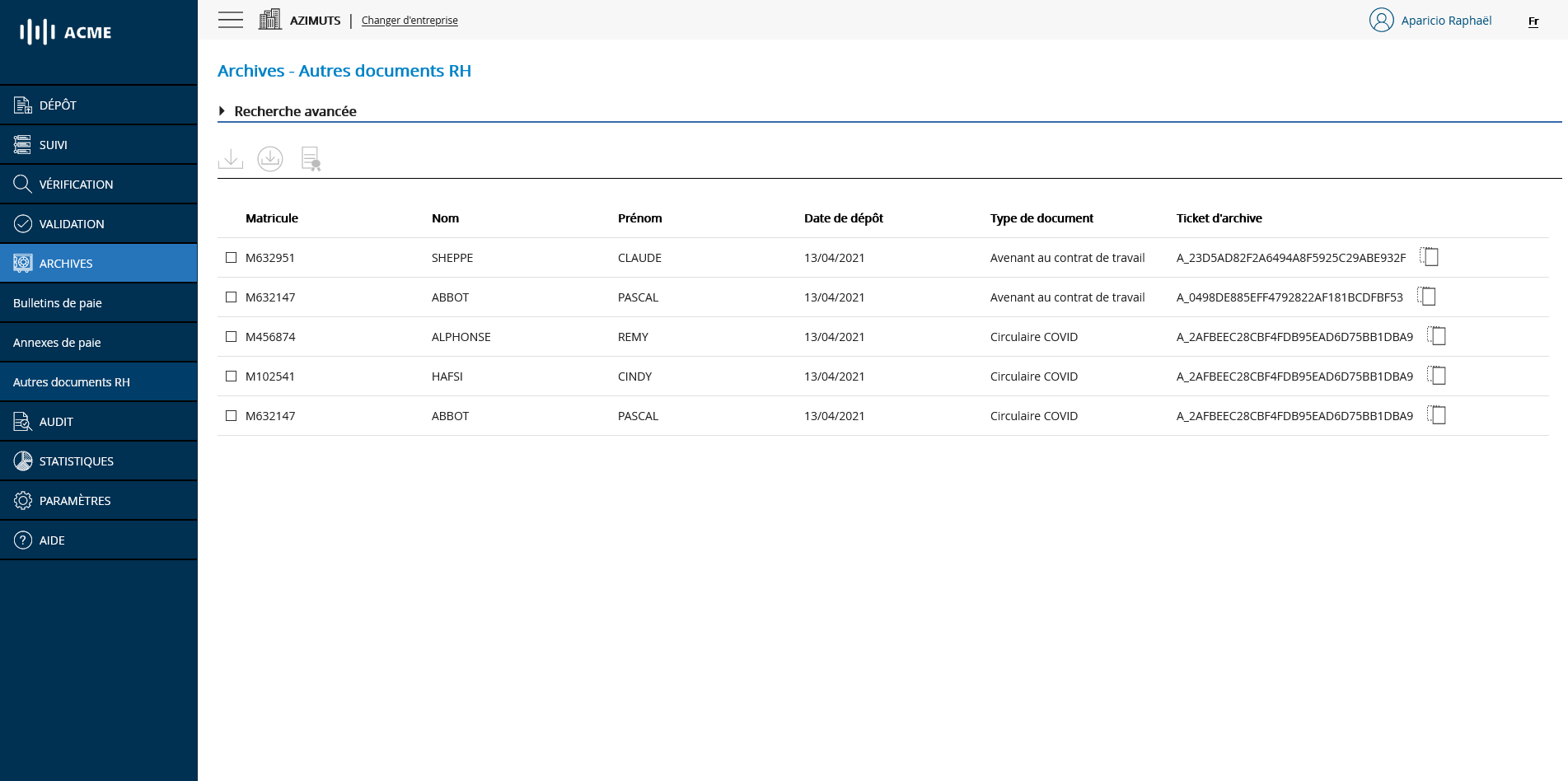Open the PARAMÈTRES settings menu
This screenshot has width=1568, height=781.
tap(74, 501)
